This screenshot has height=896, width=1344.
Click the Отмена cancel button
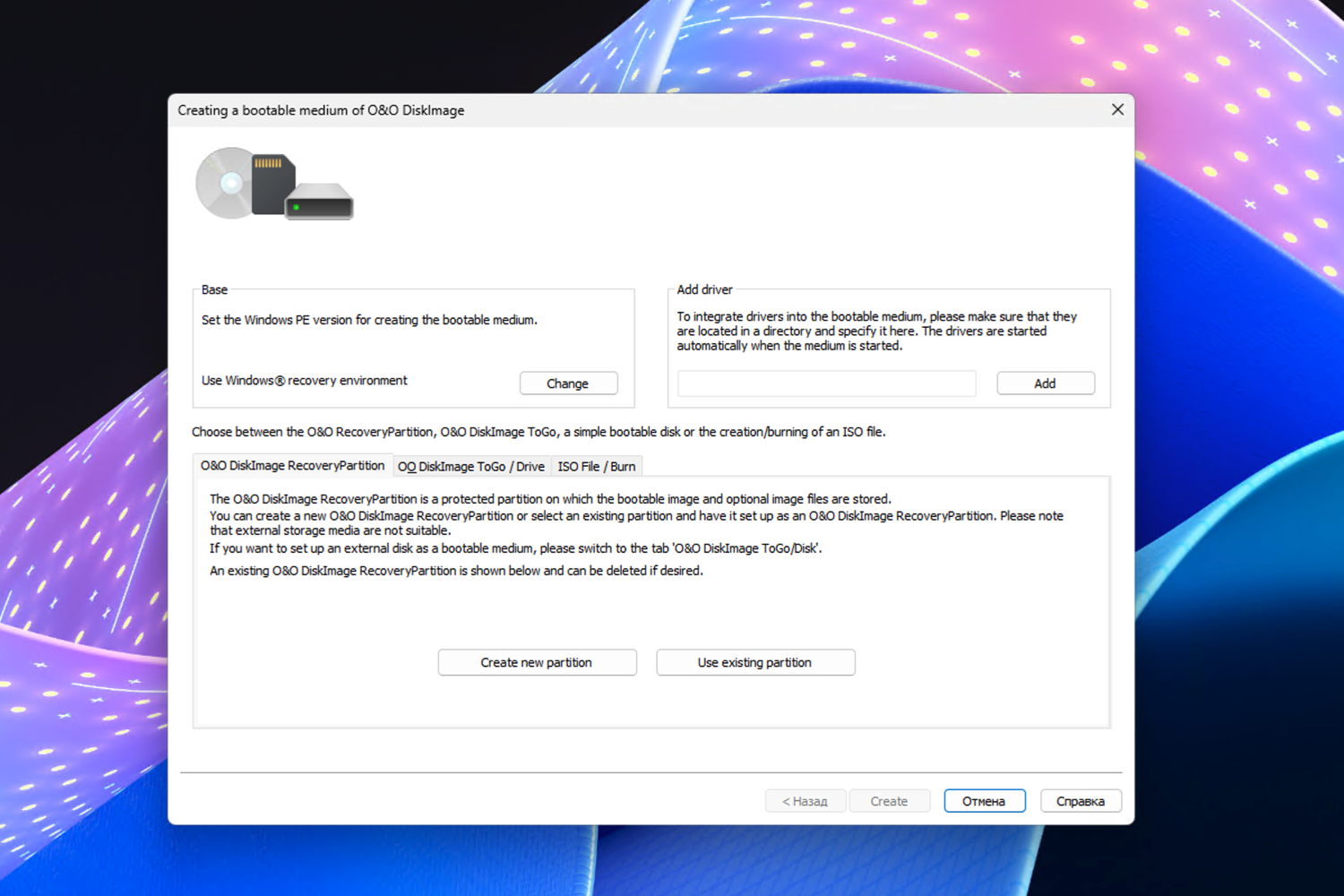[x=984, y=801]
